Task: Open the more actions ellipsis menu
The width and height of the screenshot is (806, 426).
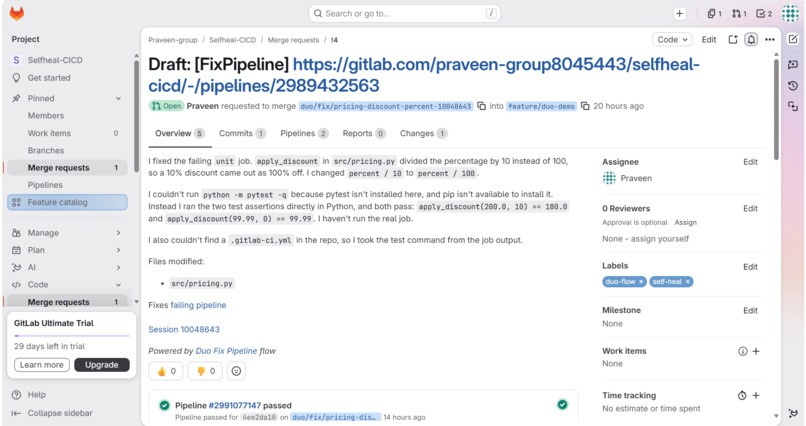Action: click(x=770, y=40)
